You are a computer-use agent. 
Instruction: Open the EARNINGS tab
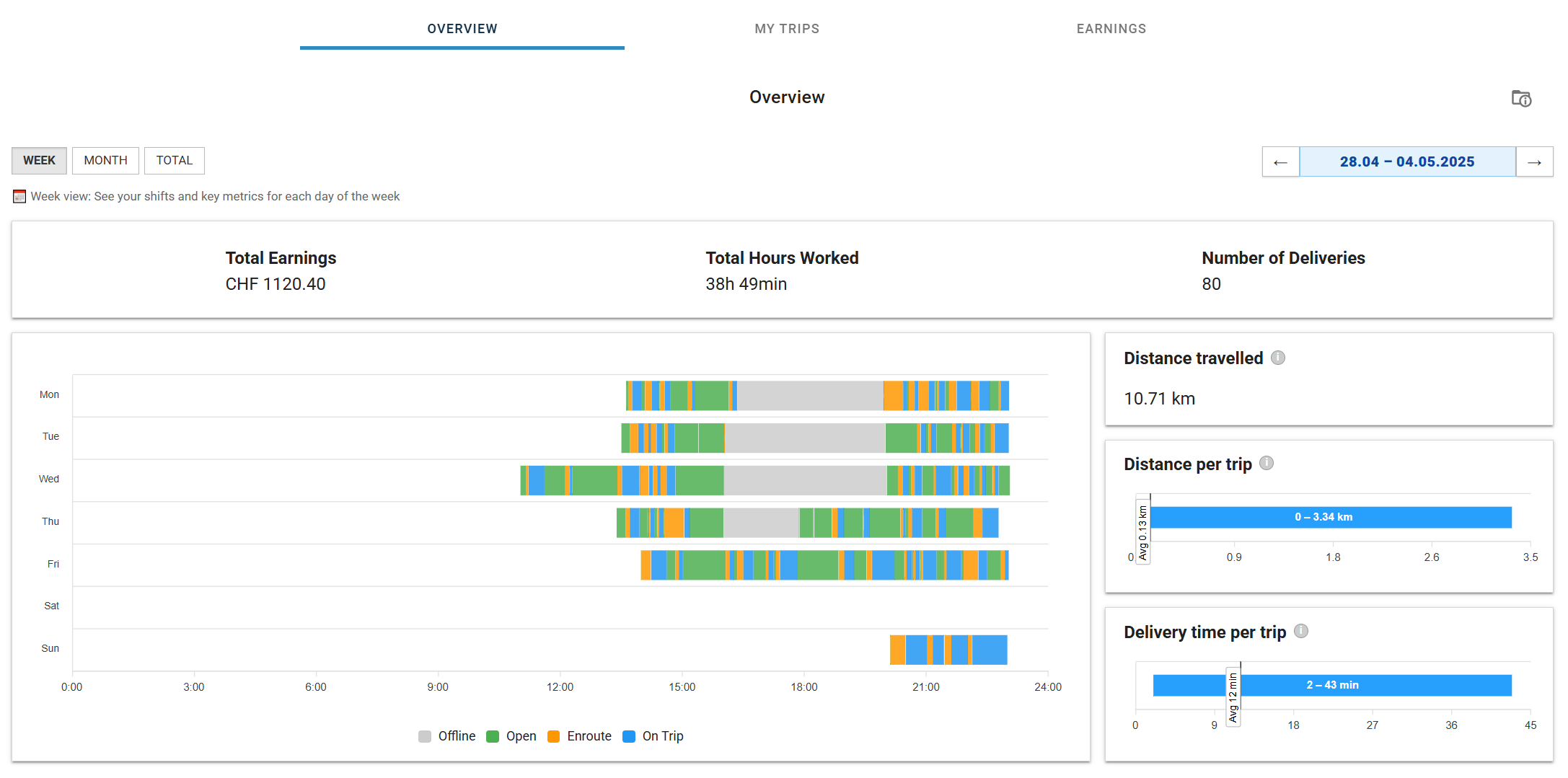1111,29
